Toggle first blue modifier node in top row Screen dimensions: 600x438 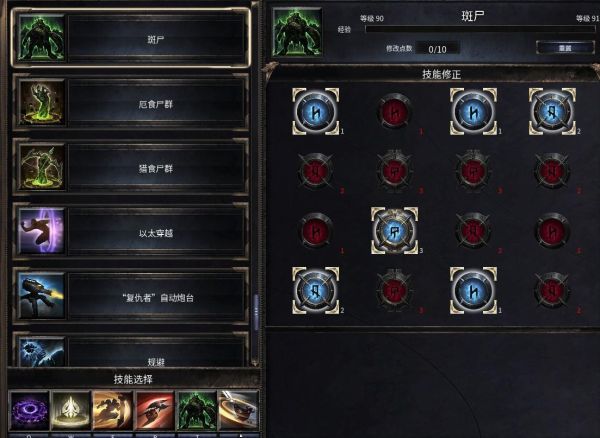pyautogui.click(x=315, y=111)
